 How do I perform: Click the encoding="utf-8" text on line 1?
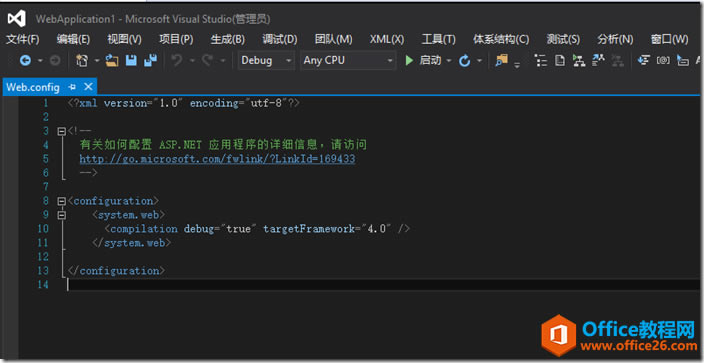[239, 103]
